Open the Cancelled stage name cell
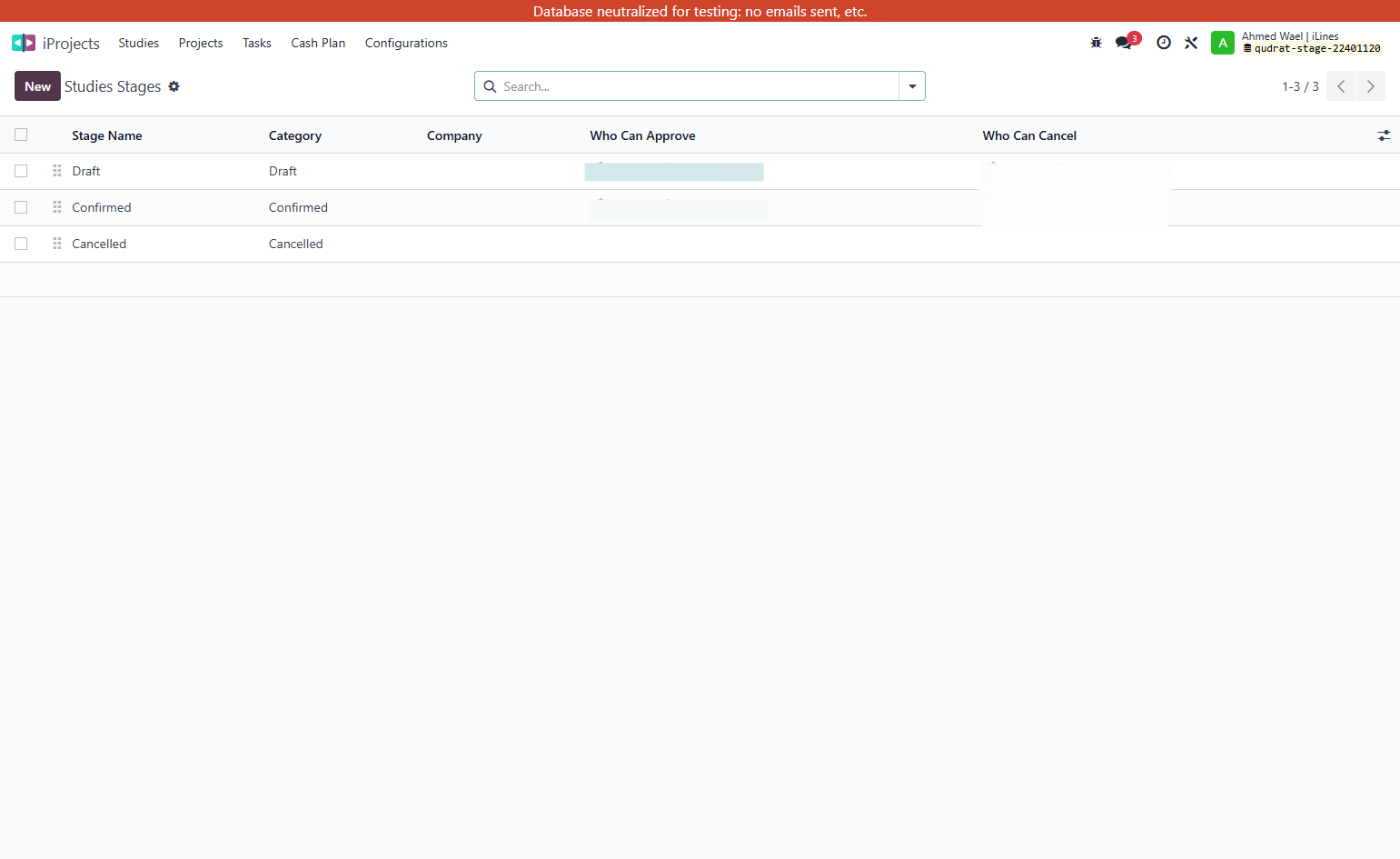1400x859 pixels. (99, 244)
